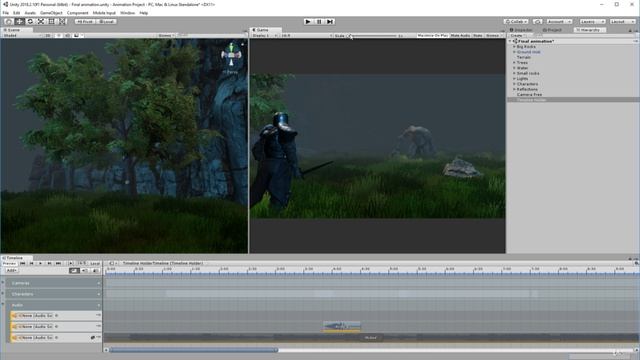Collapse the Cameras track group in Timeline

[3, 282]
